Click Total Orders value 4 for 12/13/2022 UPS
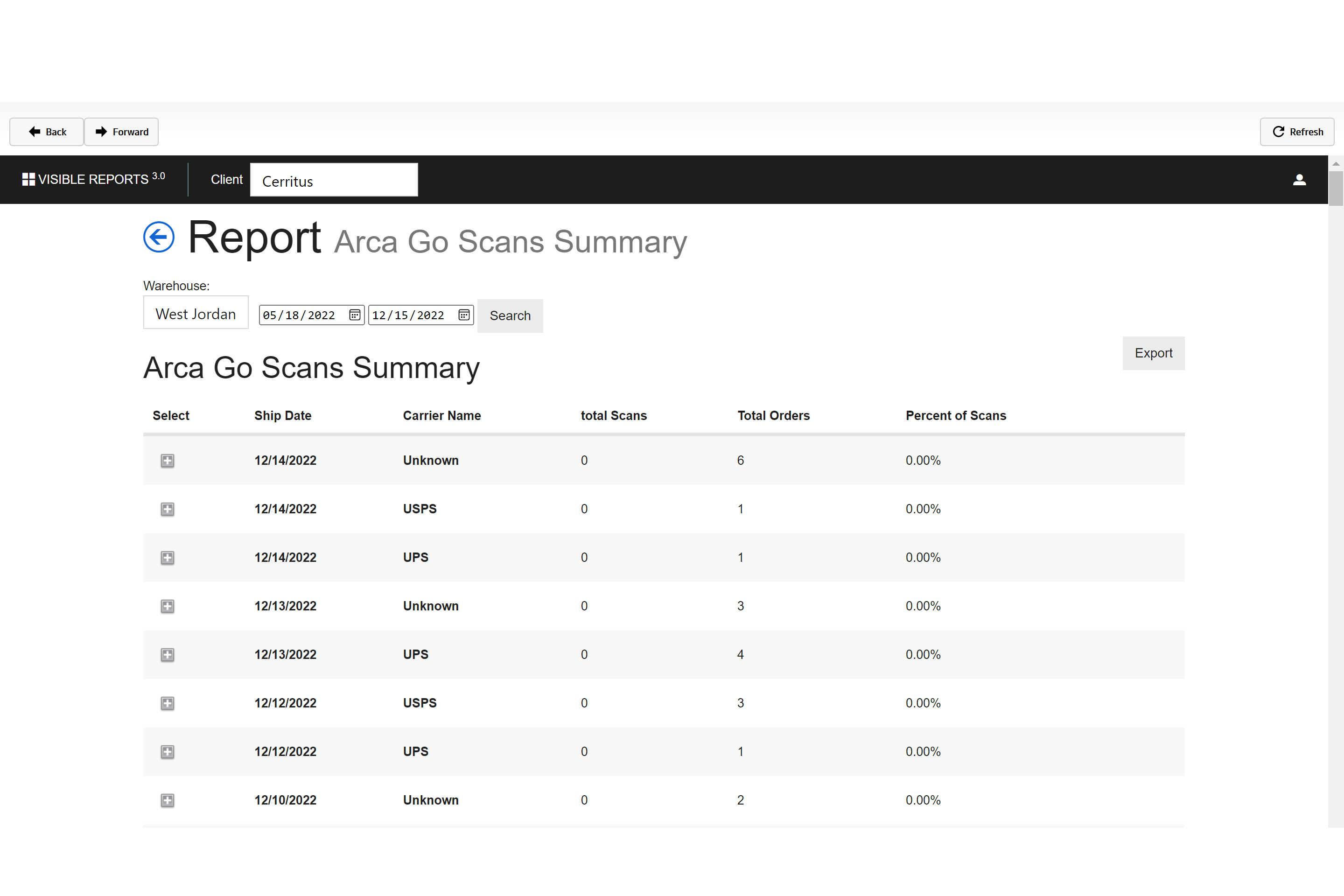Viewport: 1344px width, 896px height. pos(741,655)
